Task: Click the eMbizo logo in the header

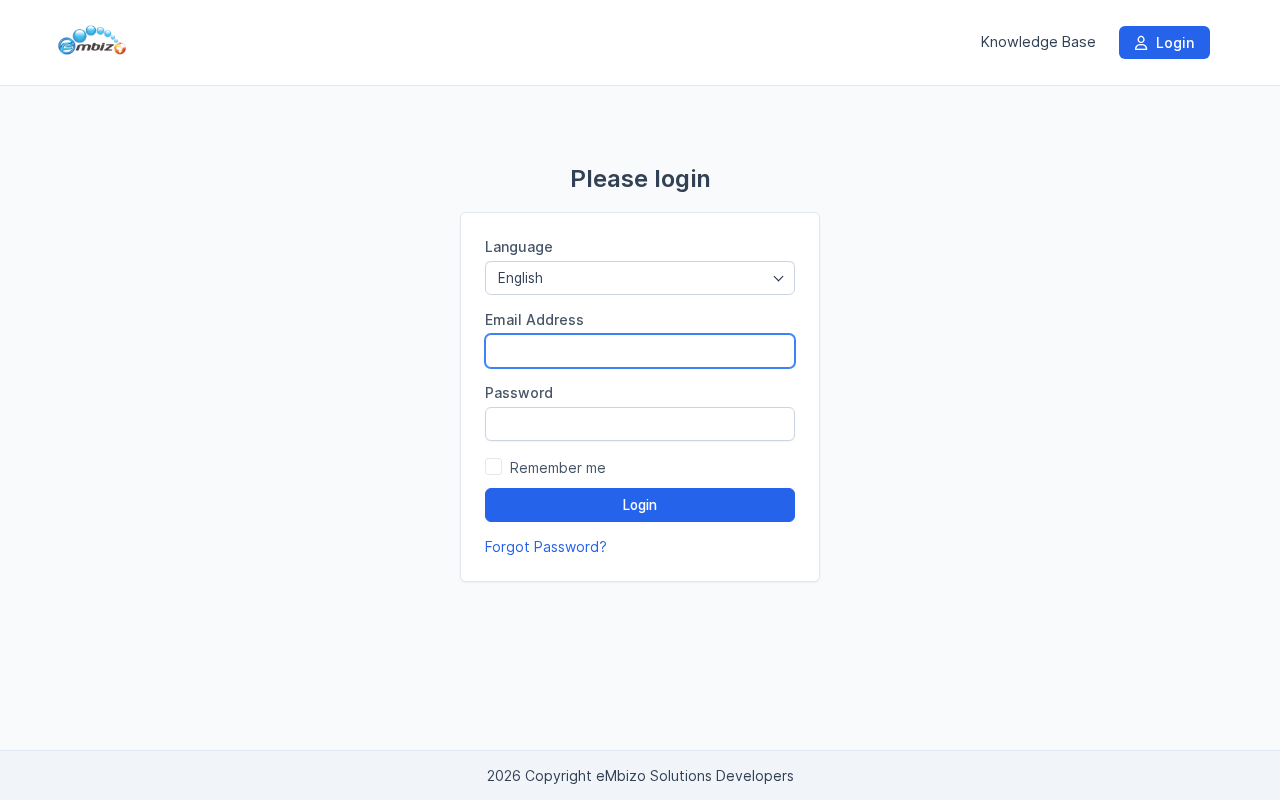Action: [x=92, y=41]
